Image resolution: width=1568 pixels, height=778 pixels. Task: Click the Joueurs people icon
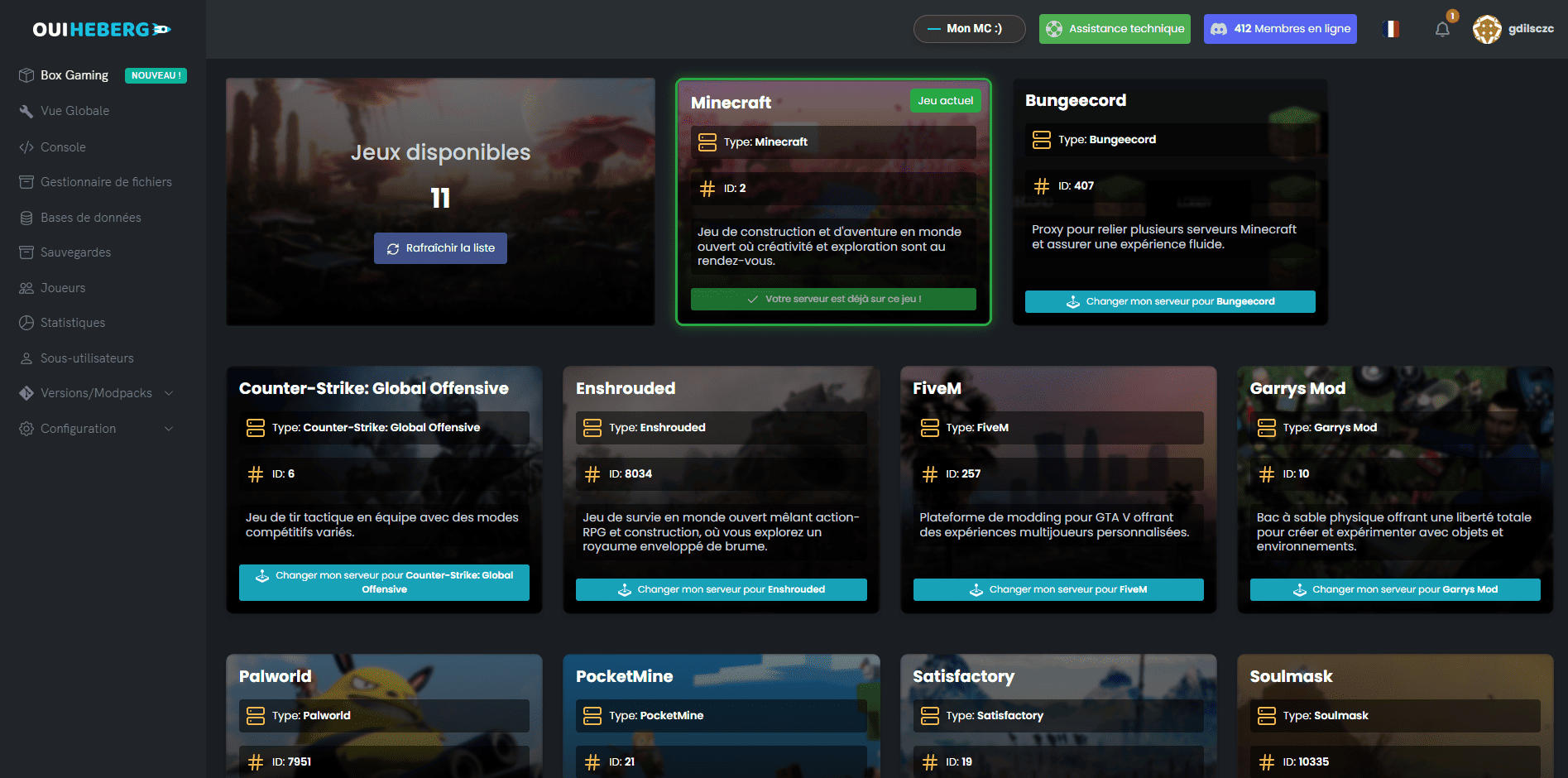coord(26,288)
